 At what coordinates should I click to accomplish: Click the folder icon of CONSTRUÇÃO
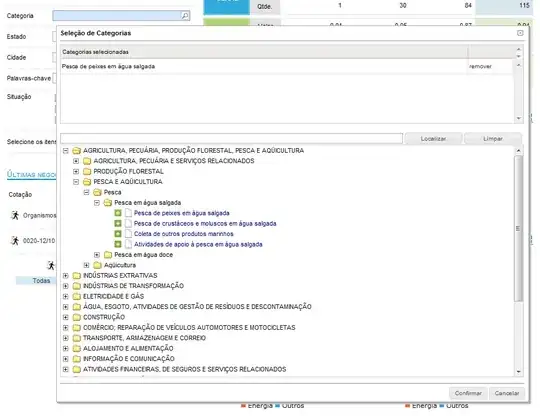pyautogui.click(x=77, y=317)
